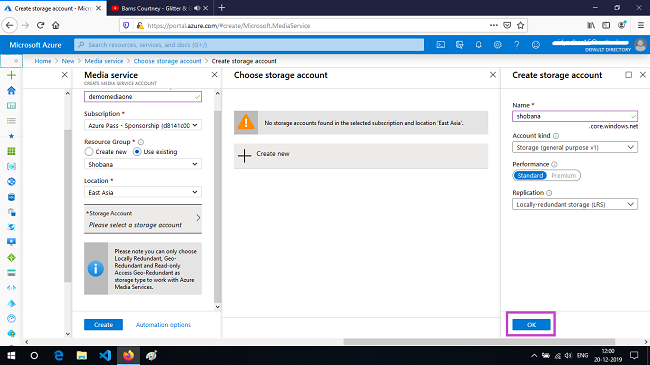
Task: Set Performance to Standard
Action: click(x=530, y=175)
